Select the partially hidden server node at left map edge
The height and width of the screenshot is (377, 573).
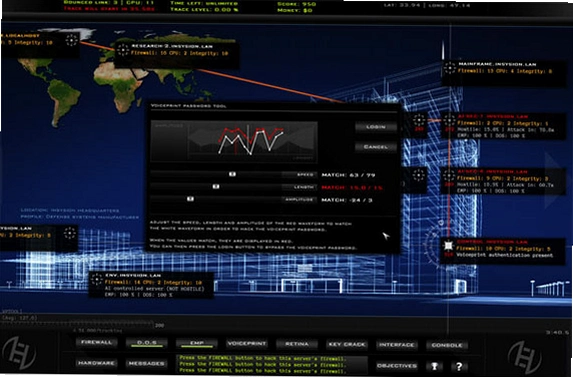click(69, 233)
